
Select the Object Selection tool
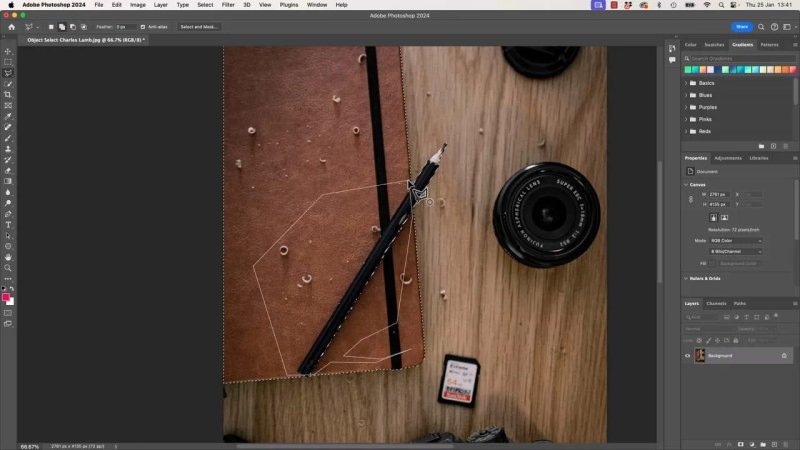pyautogui.click(x=8, y=84)
